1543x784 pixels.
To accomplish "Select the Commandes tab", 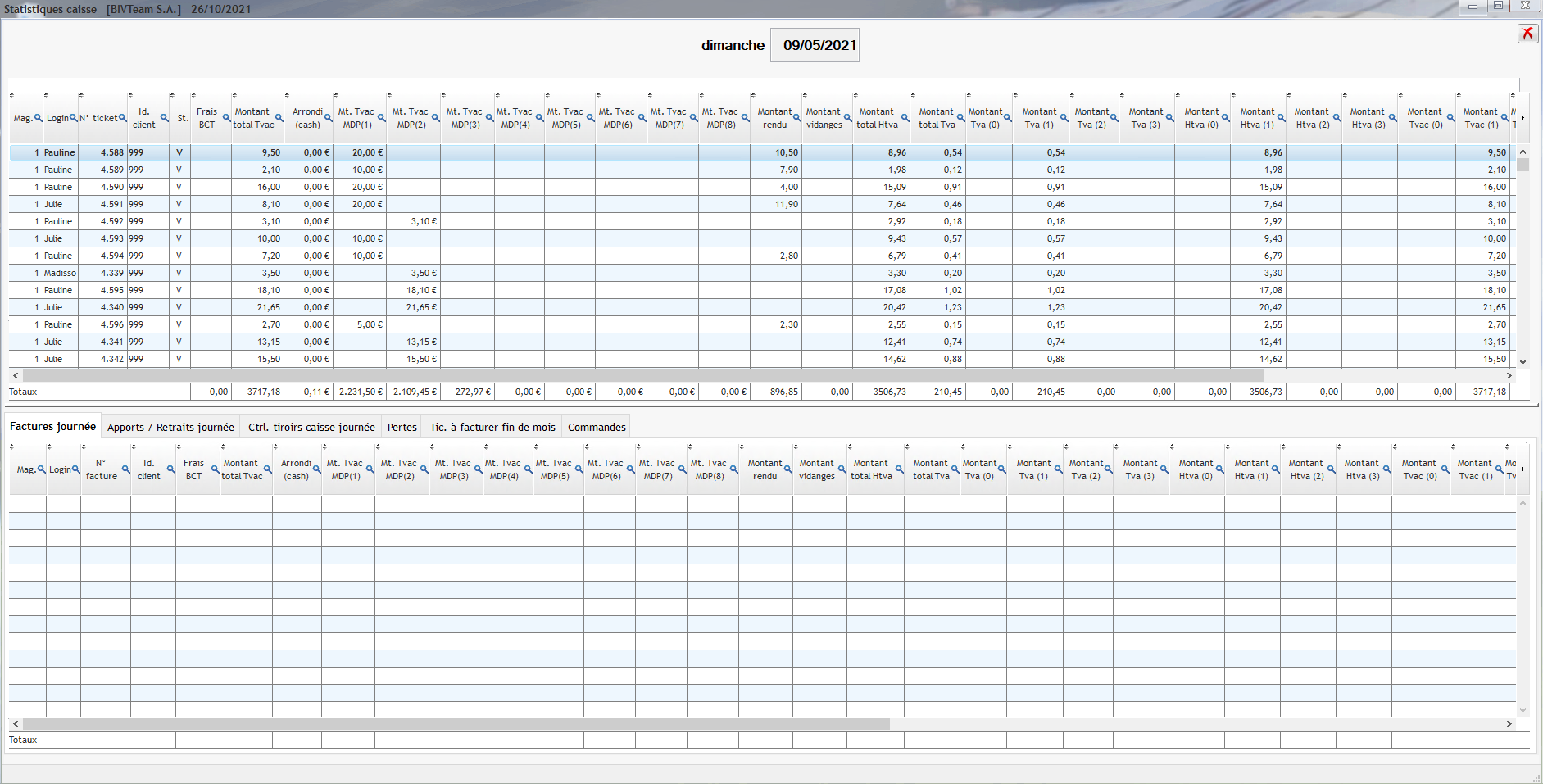I will tap(597, 427).
